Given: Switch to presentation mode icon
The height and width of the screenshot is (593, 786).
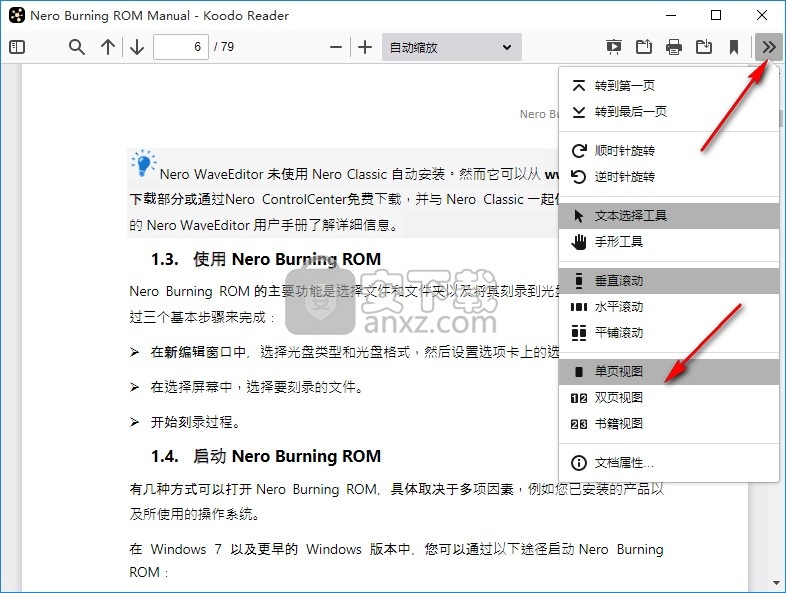Looking at the screenshot, I should (614, 47).
